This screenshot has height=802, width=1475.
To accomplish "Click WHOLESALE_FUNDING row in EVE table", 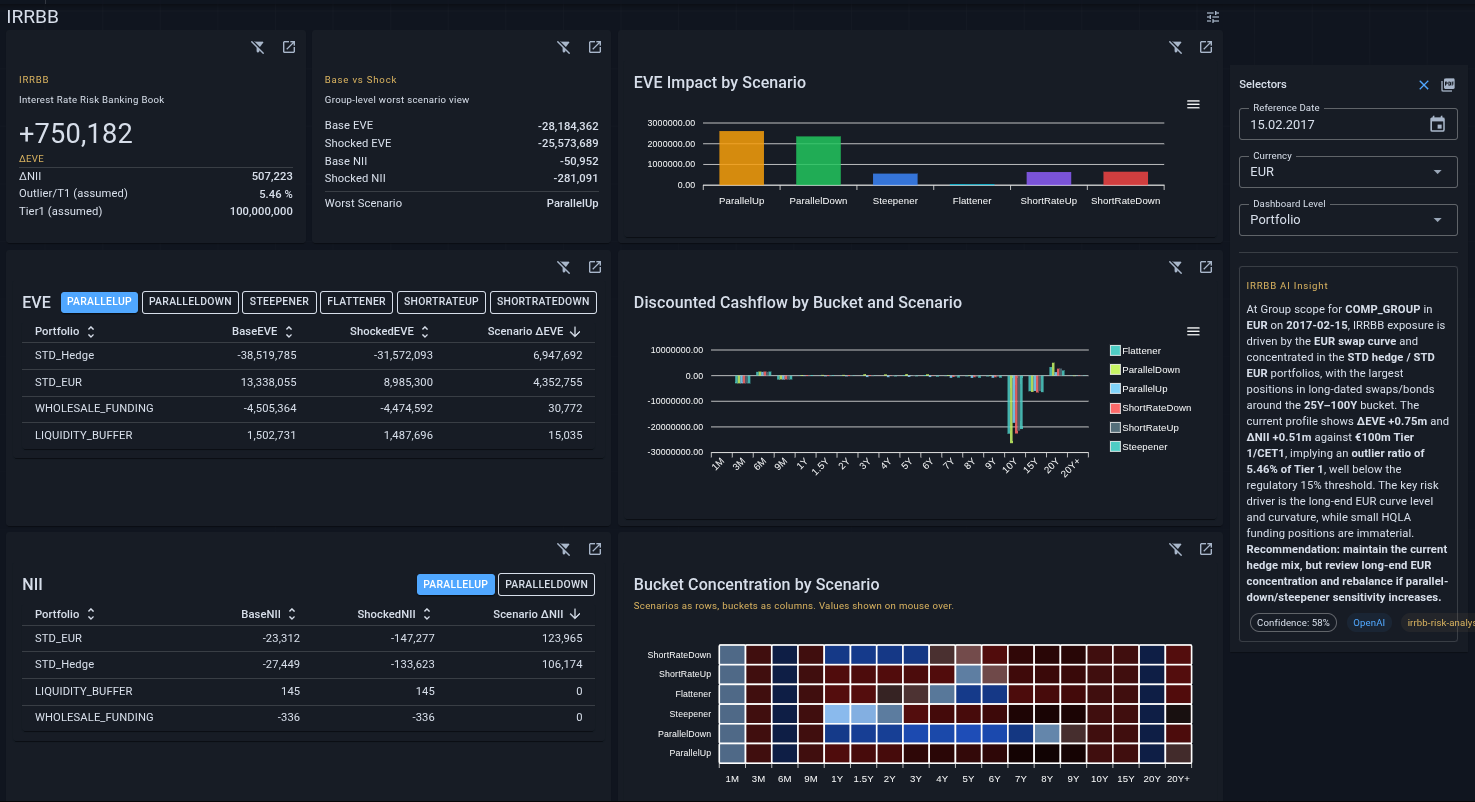I will (309, 408).
